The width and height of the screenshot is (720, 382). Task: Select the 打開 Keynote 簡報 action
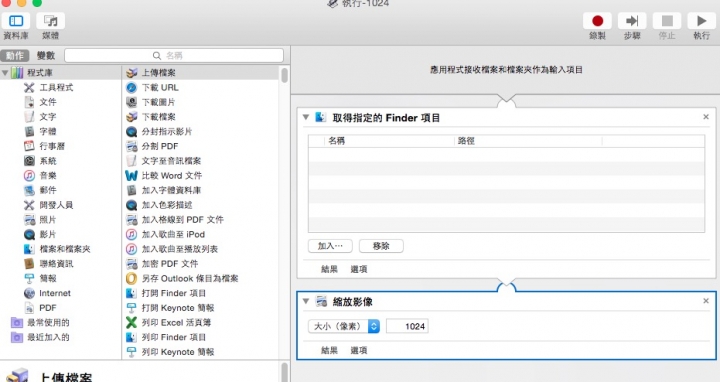pyautogui.click(x=178, y=308)
